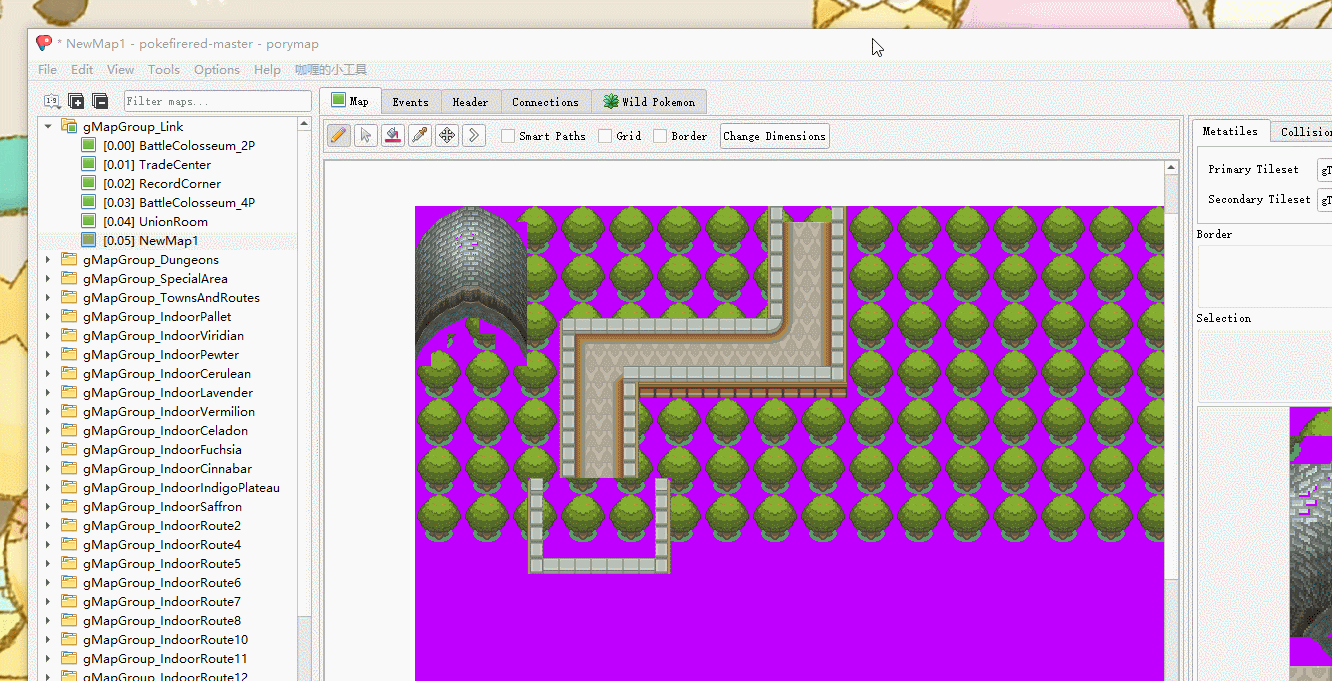
Task: Click the porymap title bar logo
Action: (x=44, y=43)
